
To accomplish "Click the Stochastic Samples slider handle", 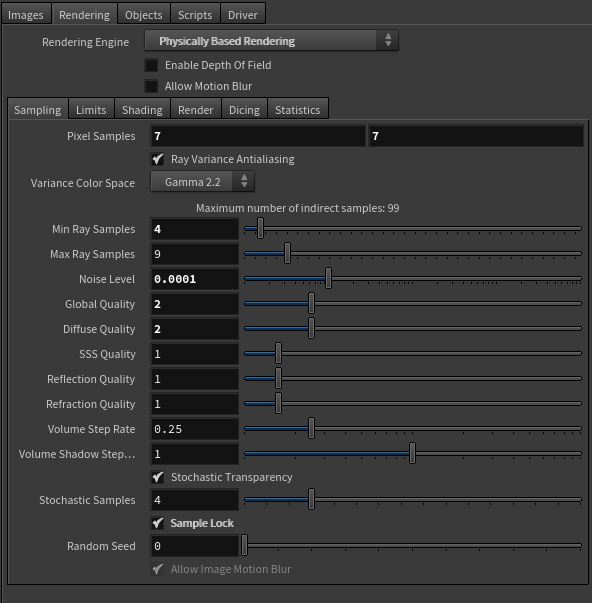I will 312,499.
